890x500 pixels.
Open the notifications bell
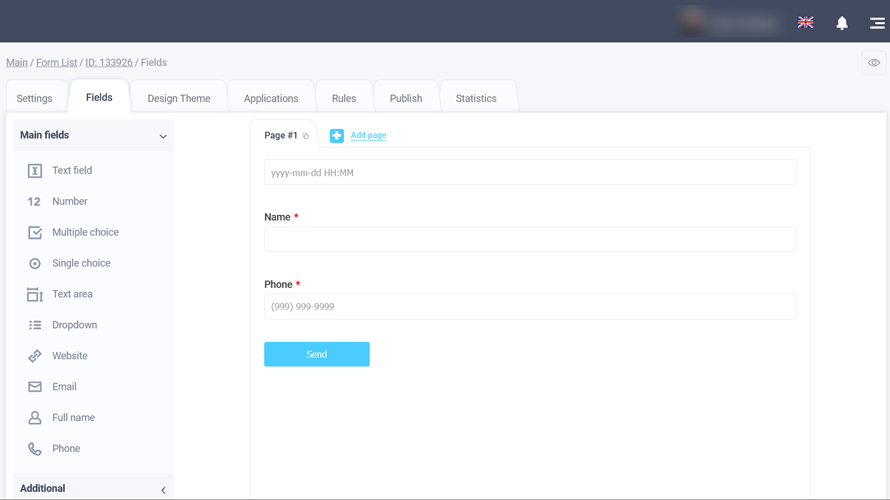pos(842,23)
